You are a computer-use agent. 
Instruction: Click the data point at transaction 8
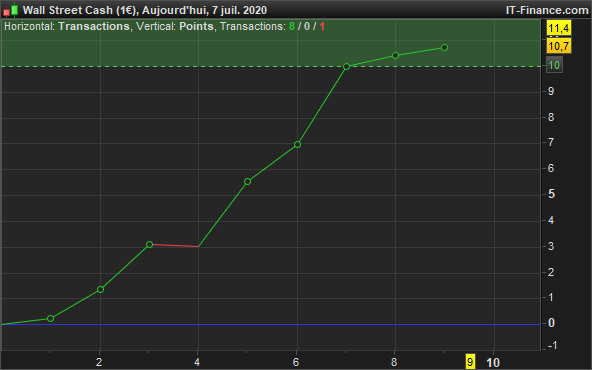point(396,56)
